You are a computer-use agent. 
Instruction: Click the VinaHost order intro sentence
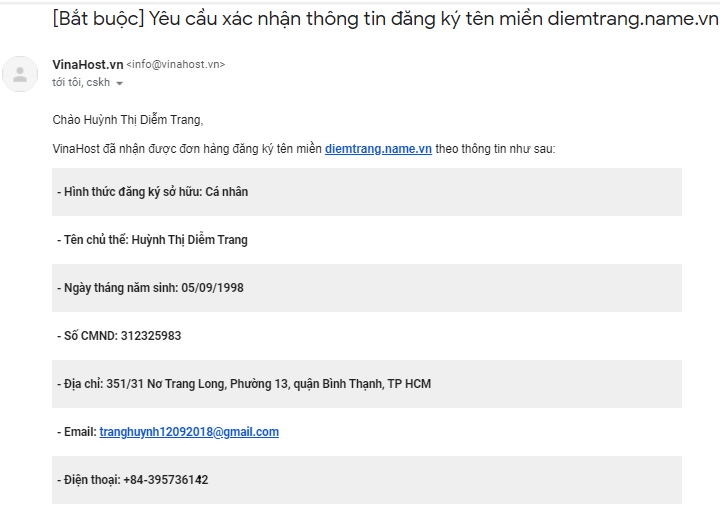pyautogui.click(x=304, y=149)
